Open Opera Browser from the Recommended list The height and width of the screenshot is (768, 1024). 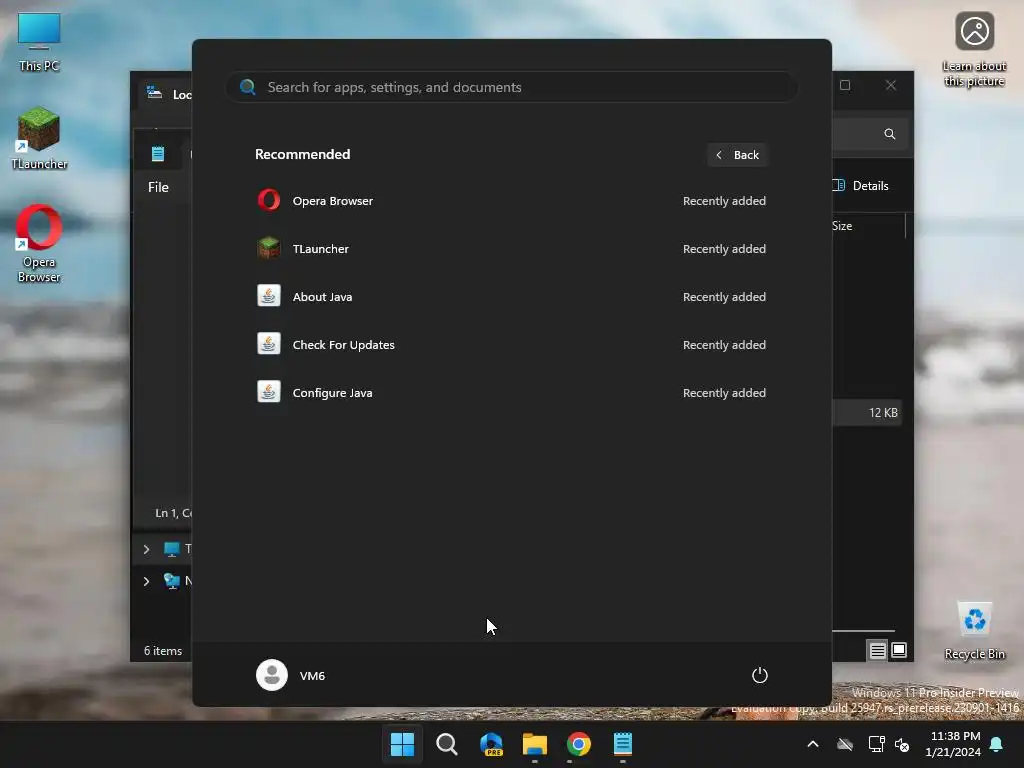(x=511, y=200)
